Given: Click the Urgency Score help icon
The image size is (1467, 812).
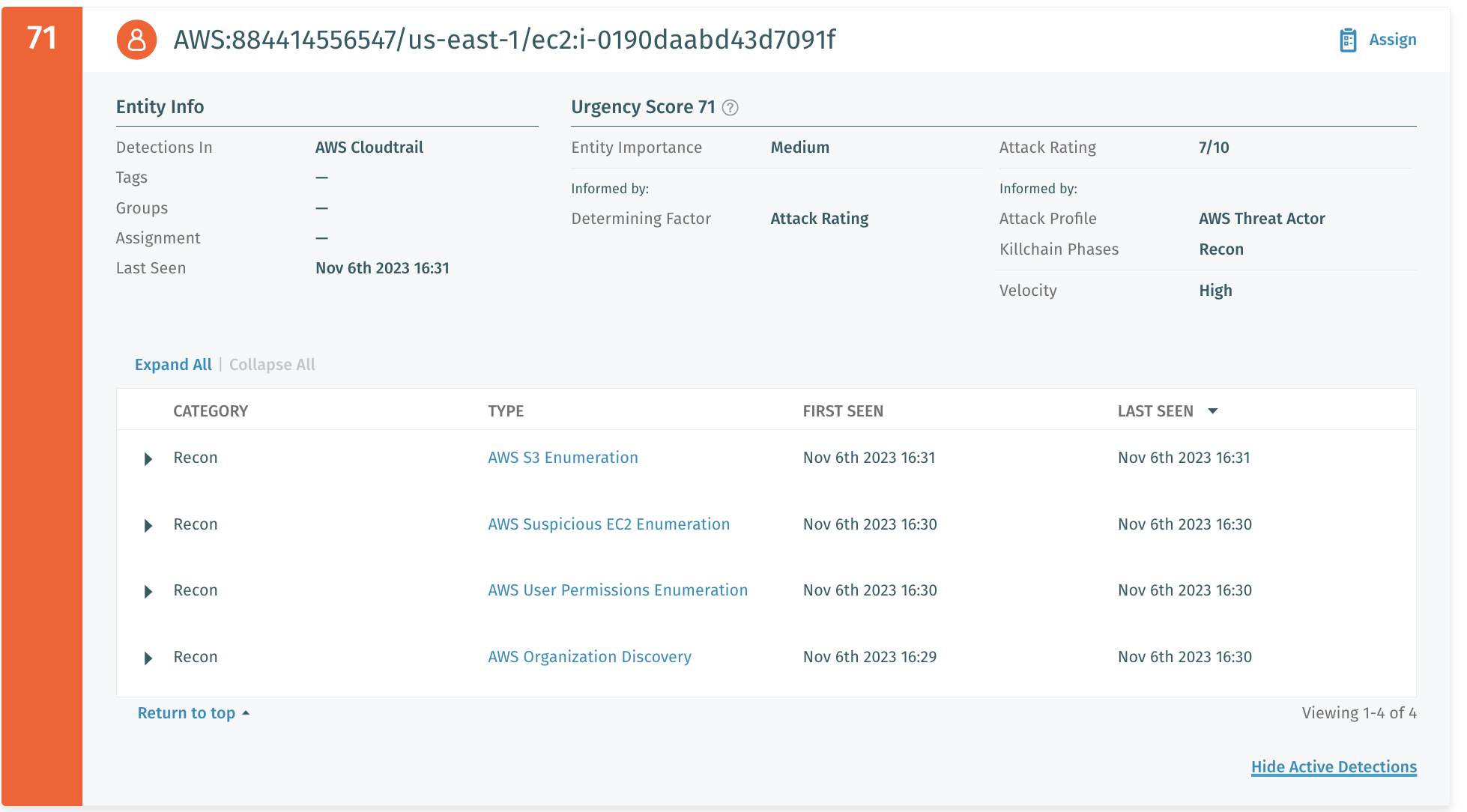Looking at the screenshot, I should click(x=730, y=108).
